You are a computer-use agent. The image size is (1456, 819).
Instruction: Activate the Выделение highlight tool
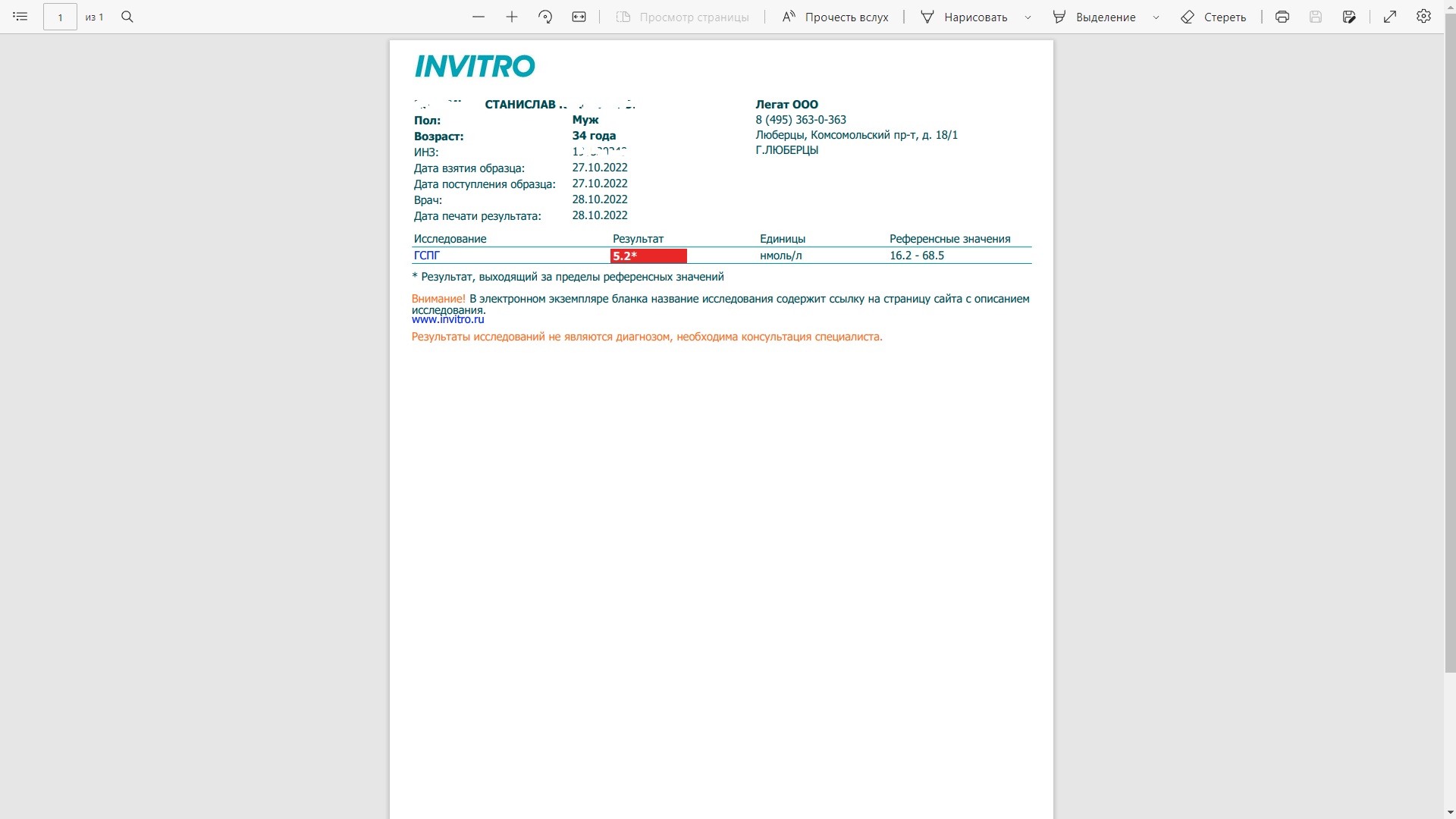[x=1094, y=17]
